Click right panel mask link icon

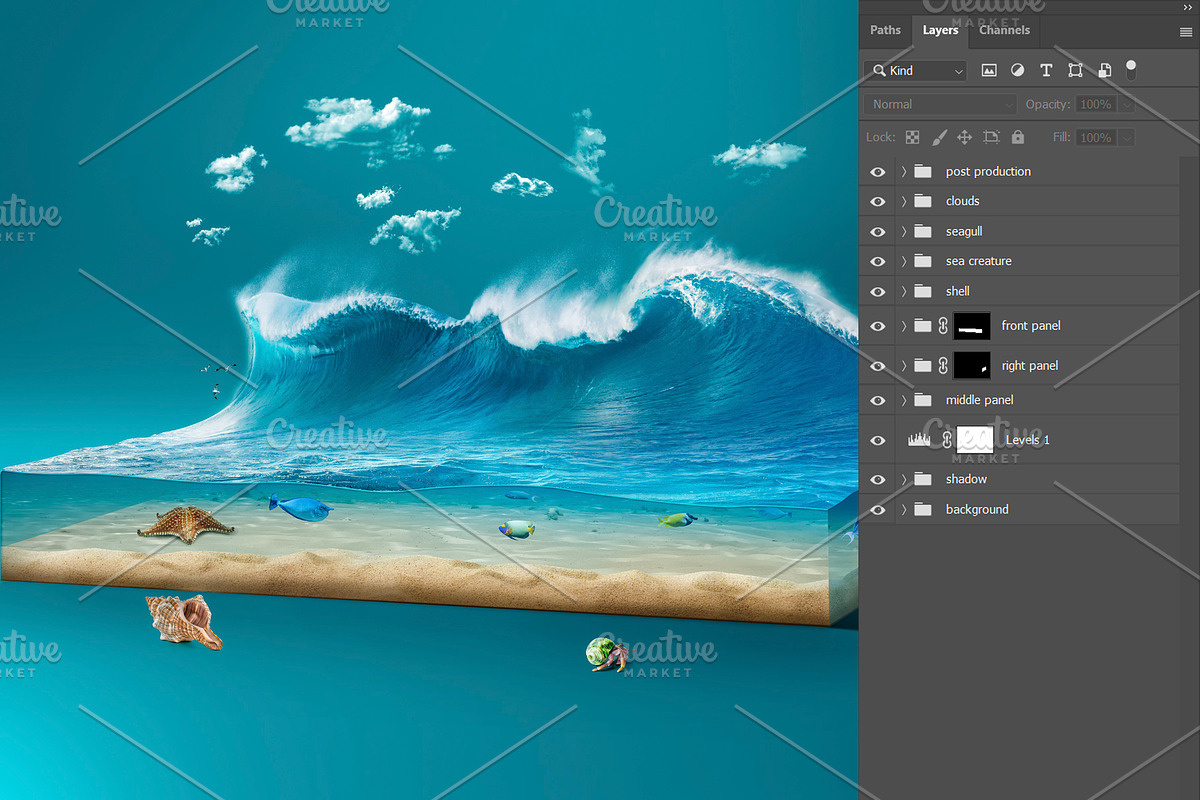(942, 365)
